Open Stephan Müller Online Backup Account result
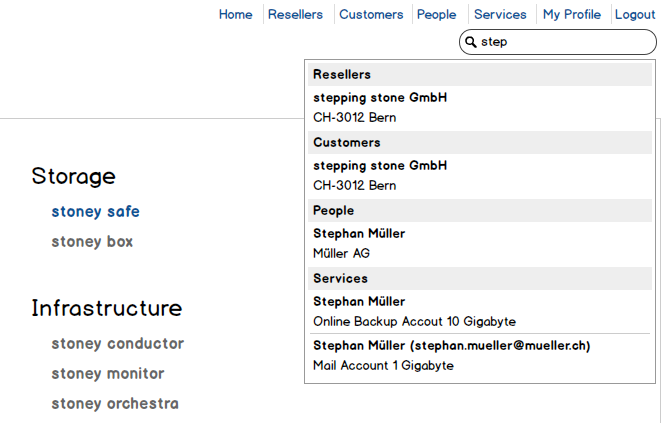This screenshot has width=661, height=423. pyautogui.click(x=414, y=311)
